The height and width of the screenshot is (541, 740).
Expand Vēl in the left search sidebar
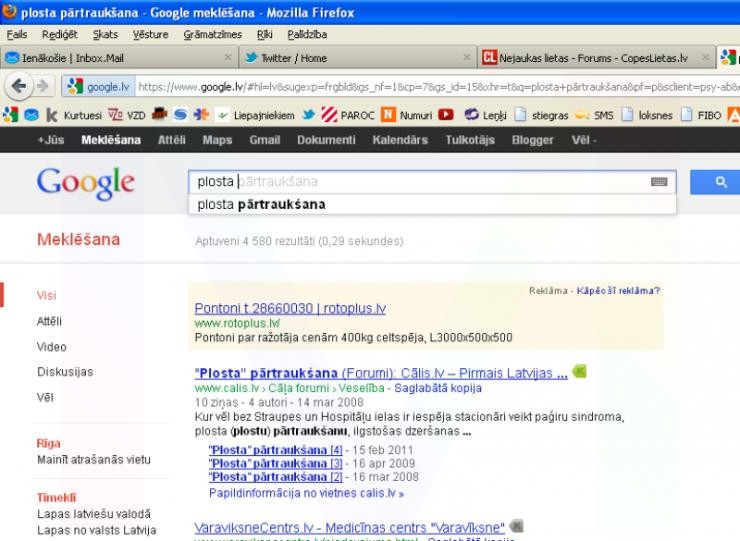click(45, 397)
